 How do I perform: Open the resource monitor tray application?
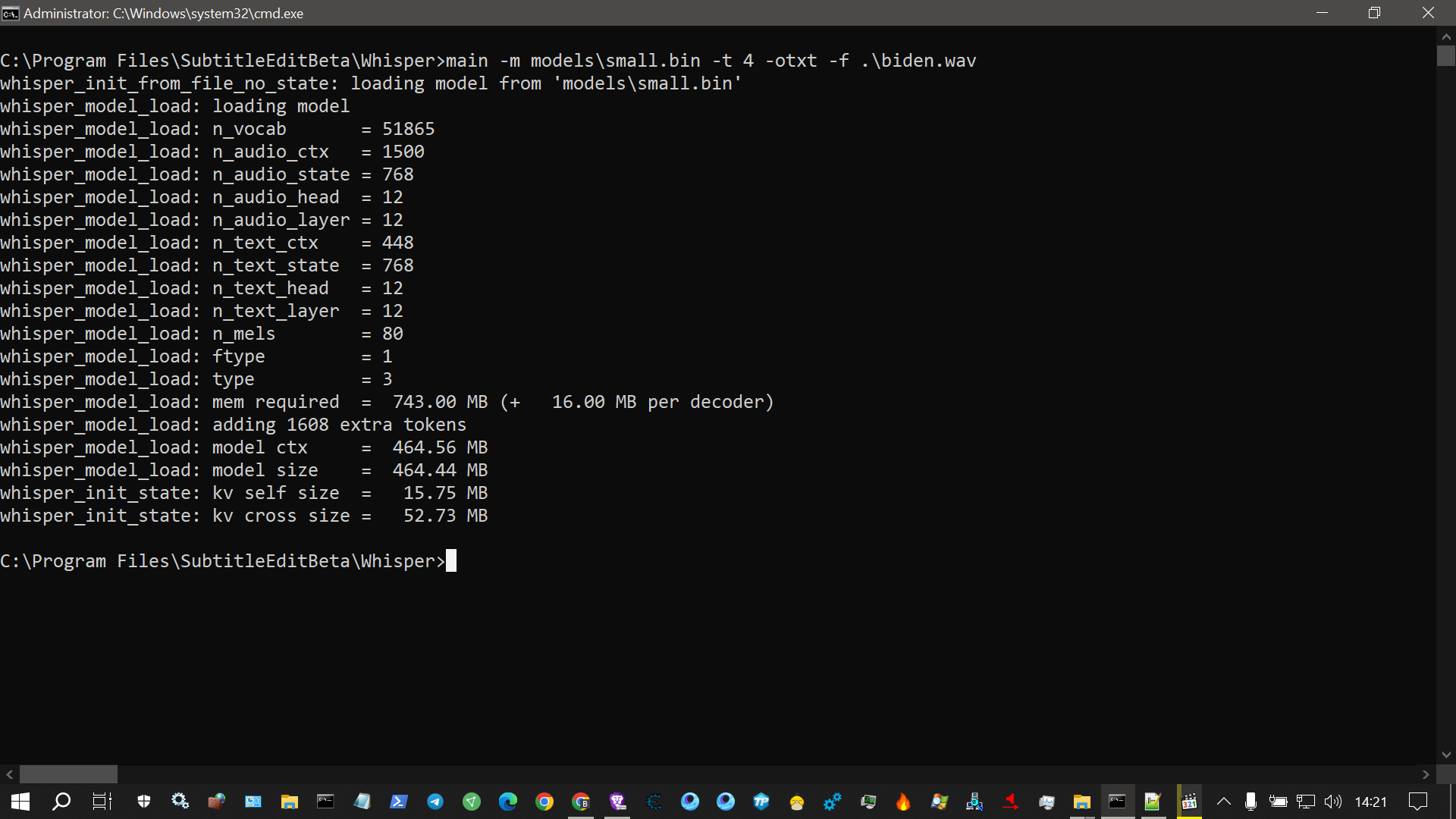pyautogui.click(x=1048, y=802)
